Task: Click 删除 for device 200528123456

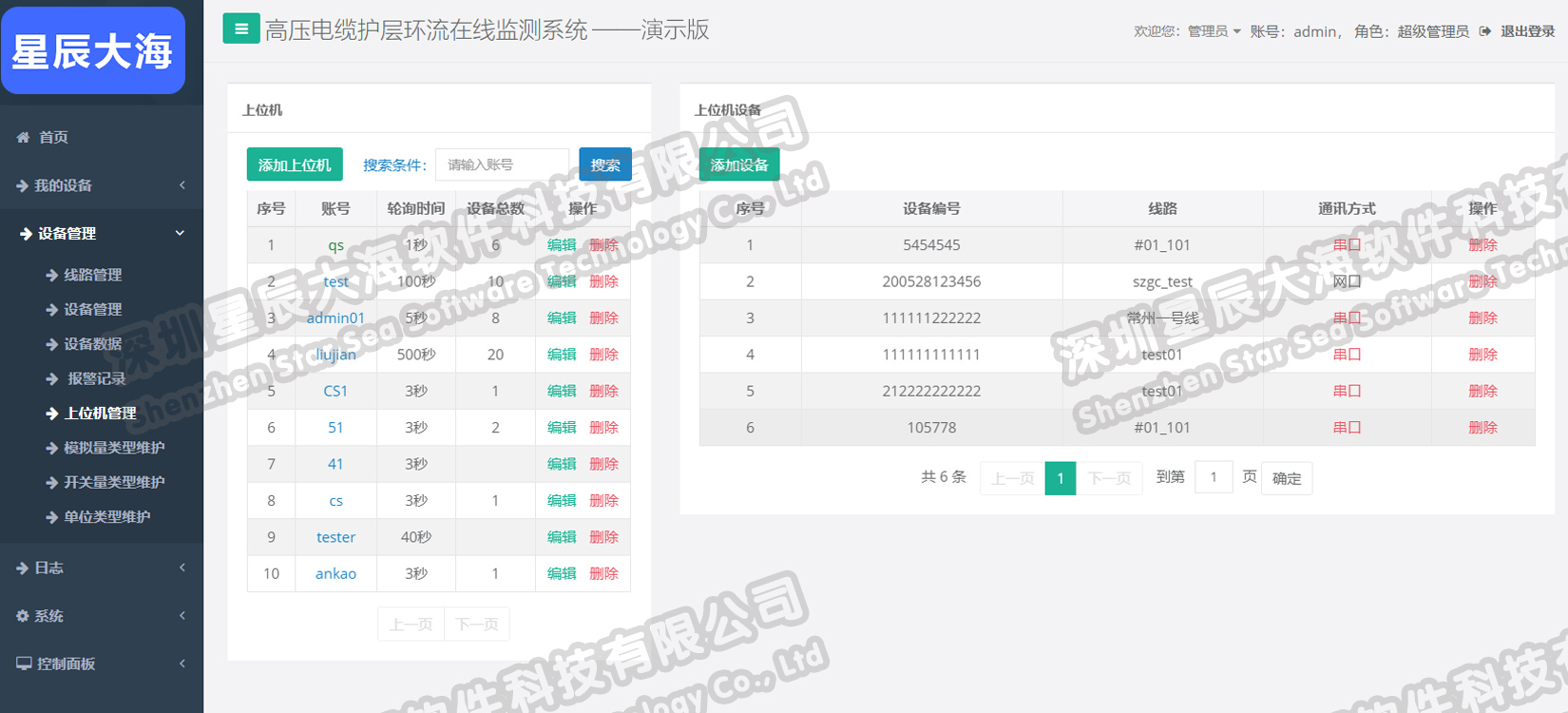Action: point(1482,281)
